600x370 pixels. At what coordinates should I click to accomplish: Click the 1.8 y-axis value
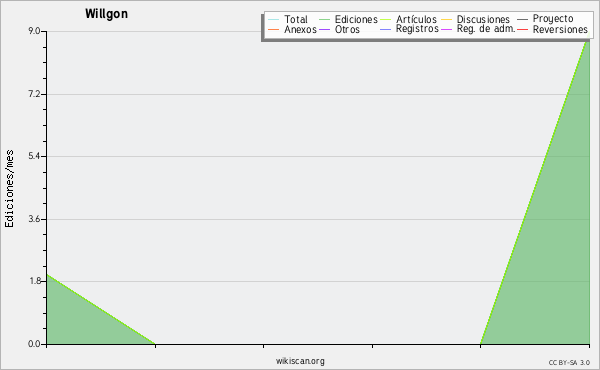(34, 281)
